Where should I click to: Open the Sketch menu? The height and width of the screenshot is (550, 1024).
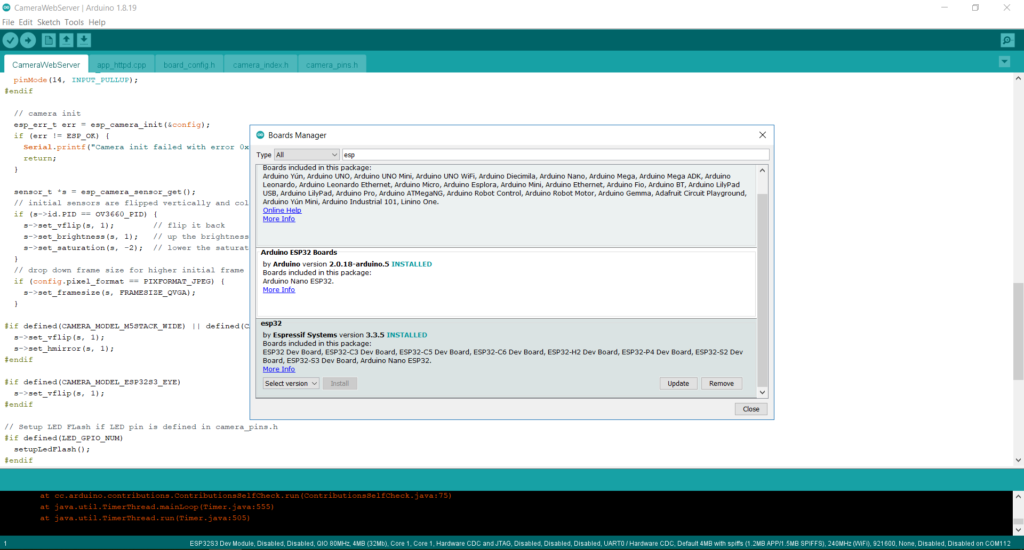[49, 22]
